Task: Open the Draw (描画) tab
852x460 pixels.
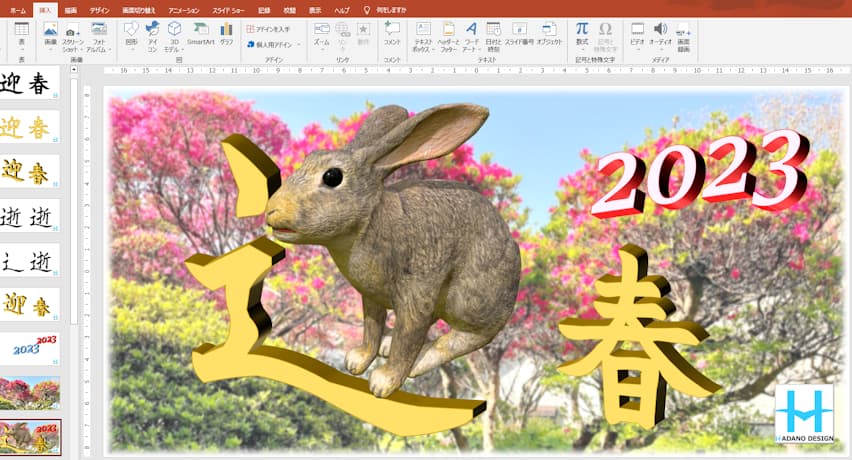Action: (70, 10)
